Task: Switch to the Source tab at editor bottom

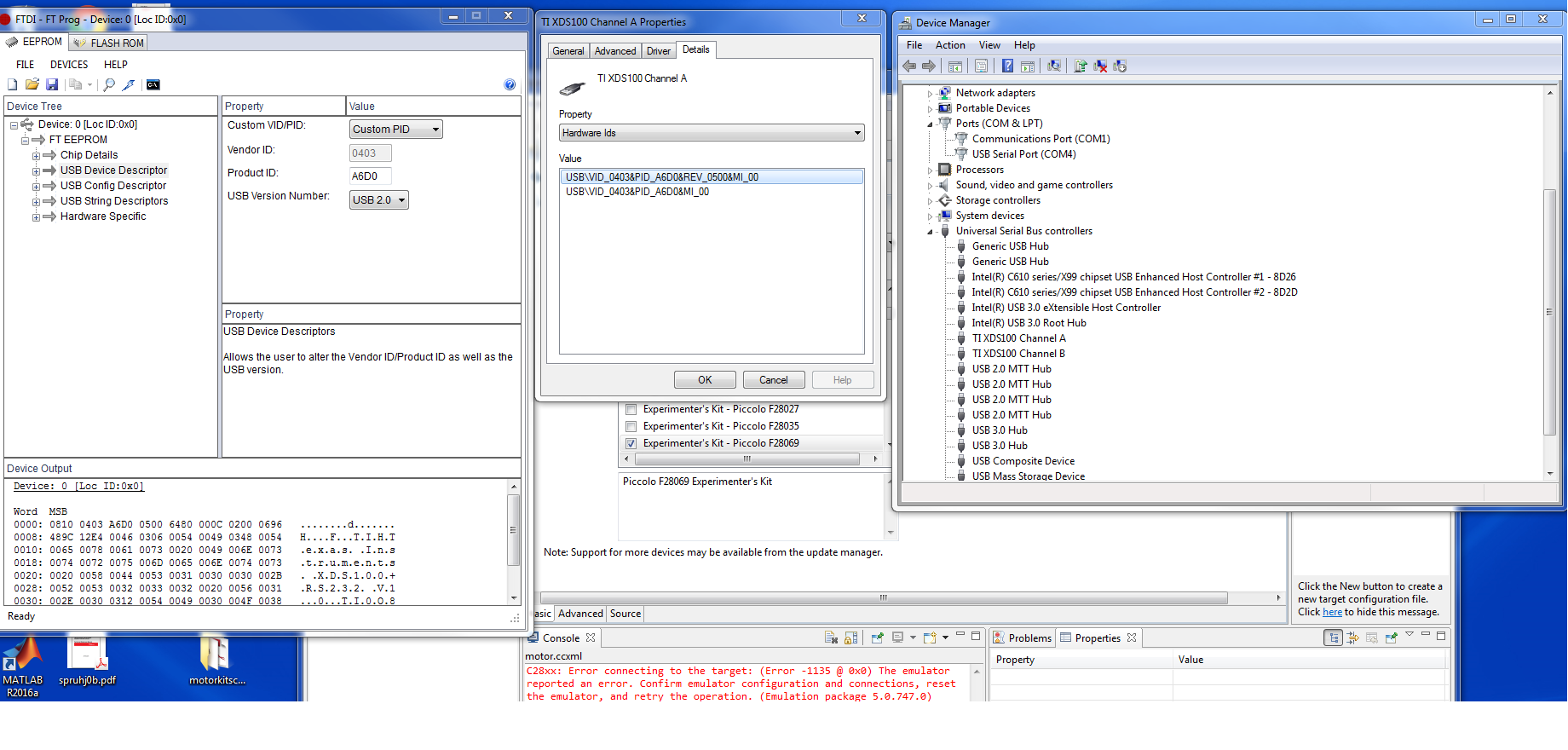Action: click(x=625, y=614)
